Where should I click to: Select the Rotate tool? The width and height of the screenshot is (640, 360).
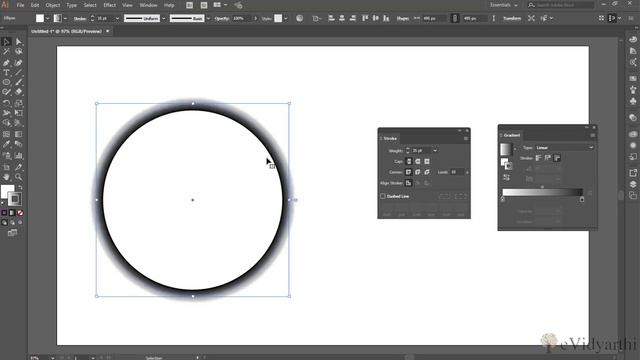[6, 103]
